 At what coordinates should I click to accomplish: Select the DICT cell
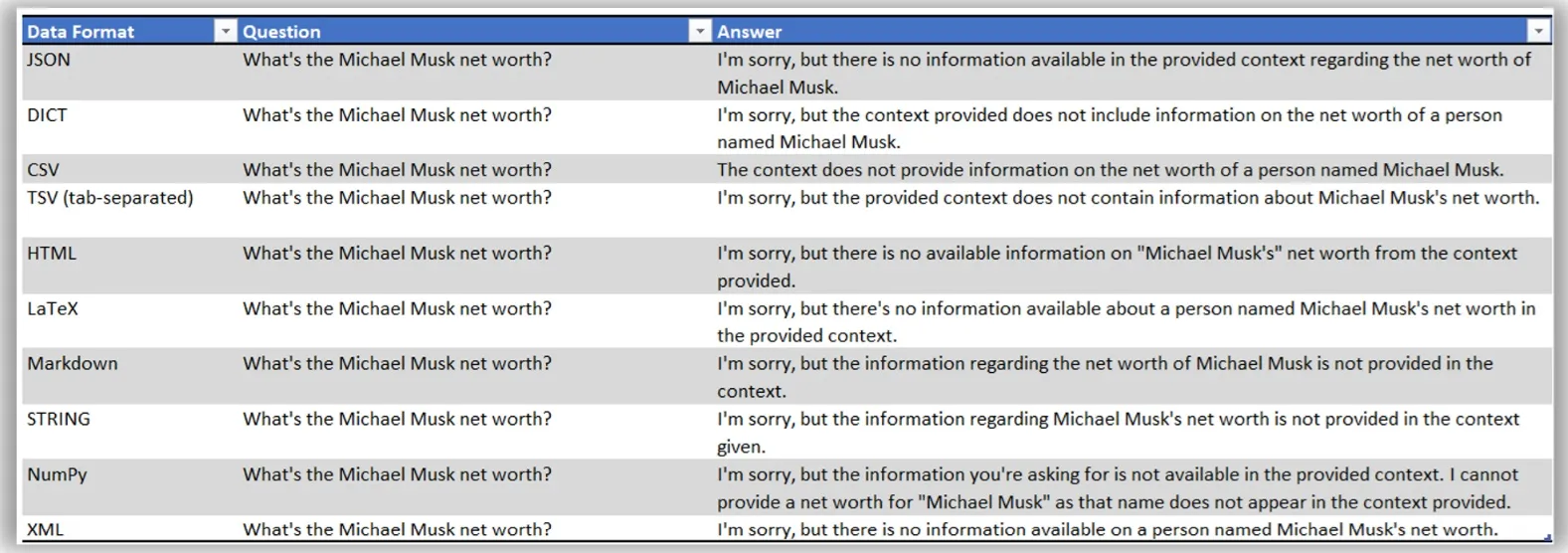(130, 127)
